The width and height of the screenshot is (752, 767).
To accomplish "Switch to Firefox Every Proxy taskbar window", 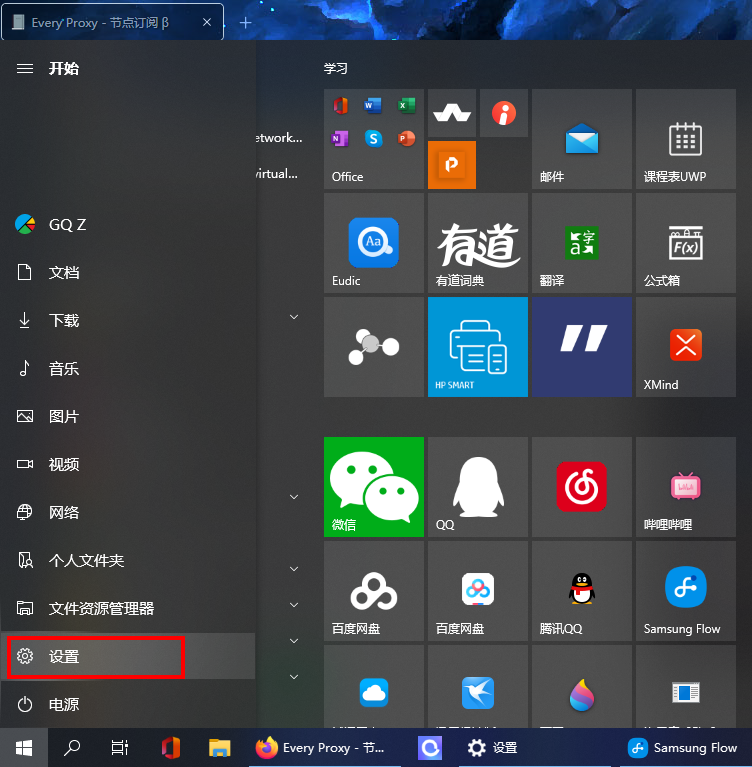I will (325, 747).
